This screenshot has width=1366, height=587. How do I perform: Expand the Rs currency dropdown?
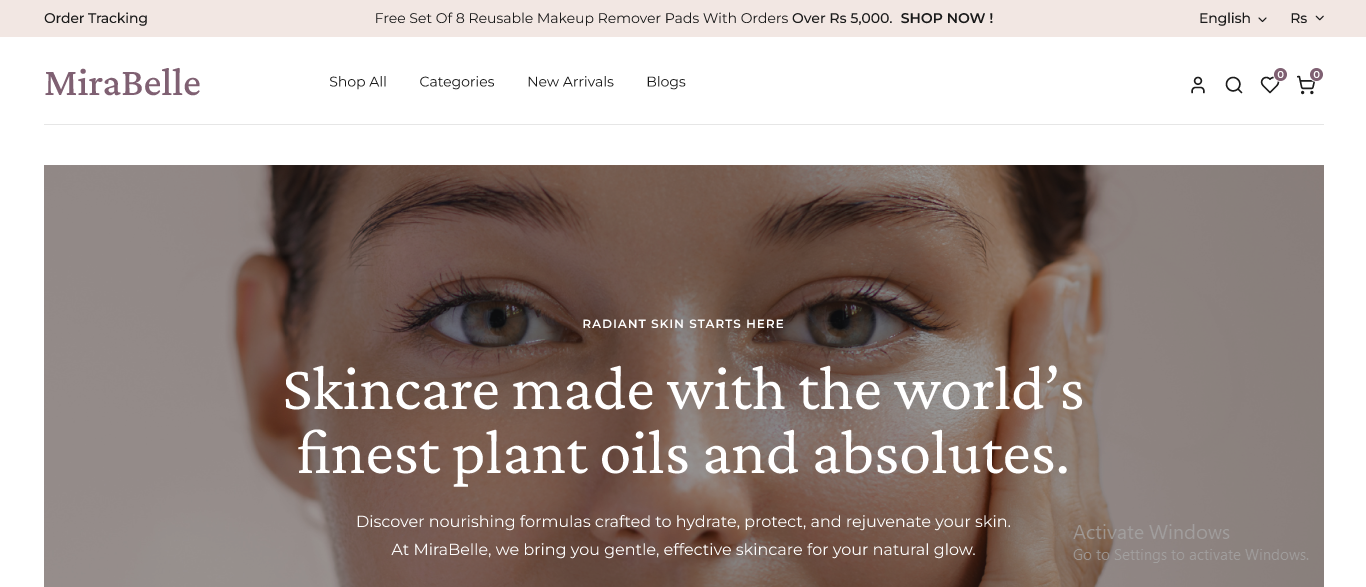(1307, 18)
